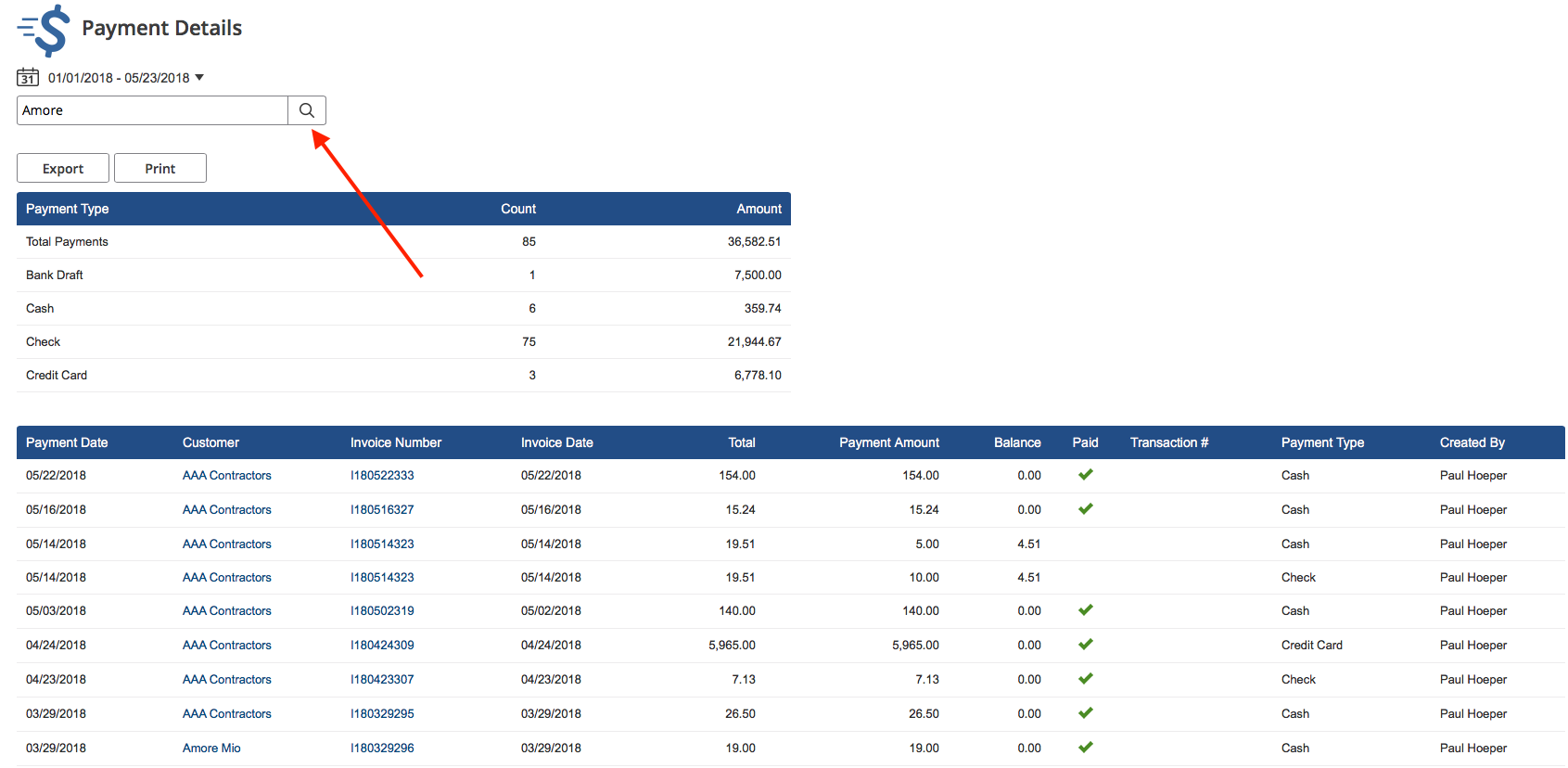Open invoice I180329296
The width and height of the screenshot is (1568, 768).
coord(382,749)
